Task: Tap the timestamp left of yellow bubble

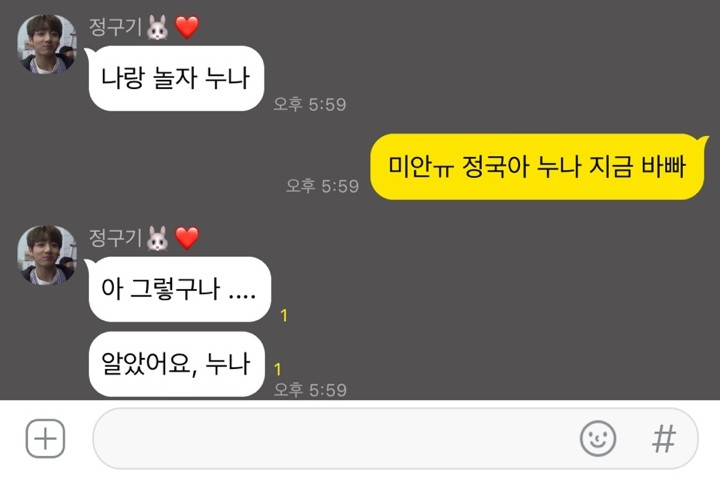Action: coord(322,186)
